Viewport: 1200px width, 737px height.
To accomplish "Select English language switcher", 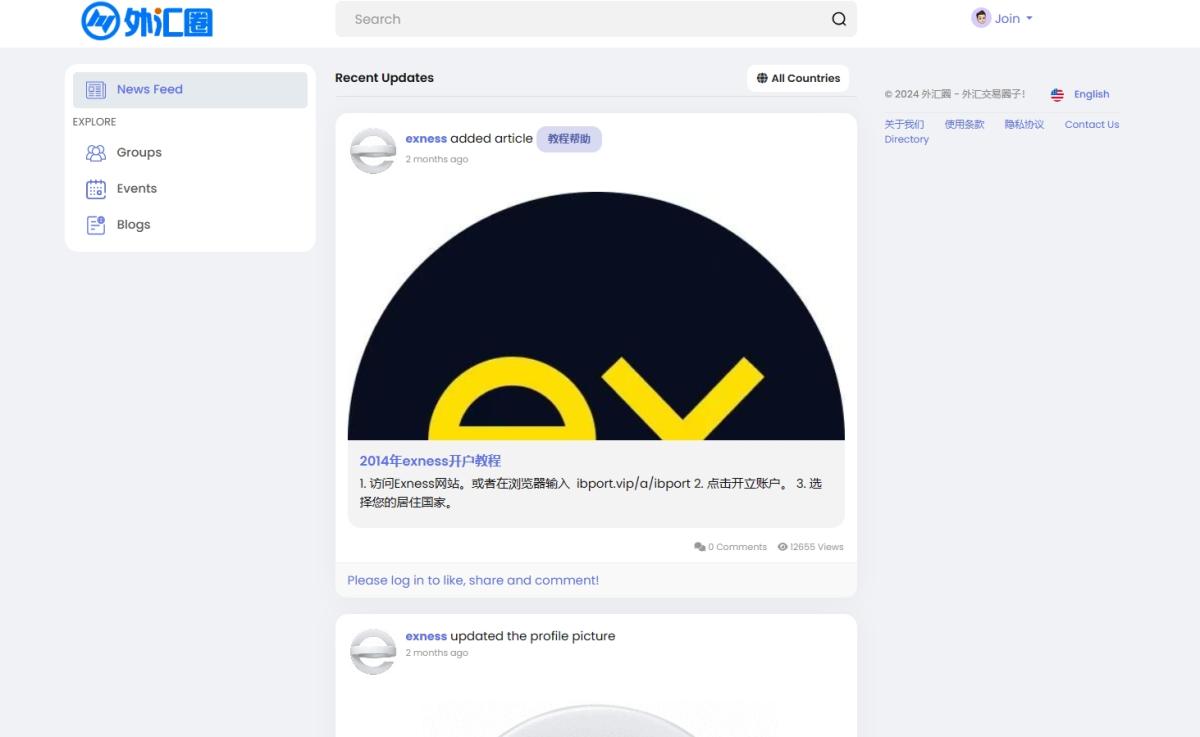I will pyautogui.click(x=1091, y=95).
